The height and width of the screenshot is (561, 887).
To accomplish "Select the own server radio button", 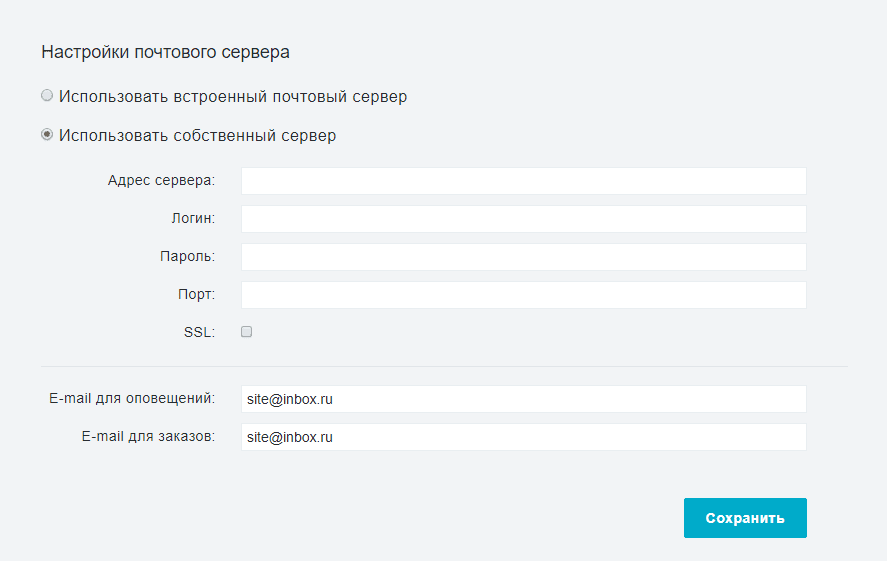I will (x=47, y=135).
